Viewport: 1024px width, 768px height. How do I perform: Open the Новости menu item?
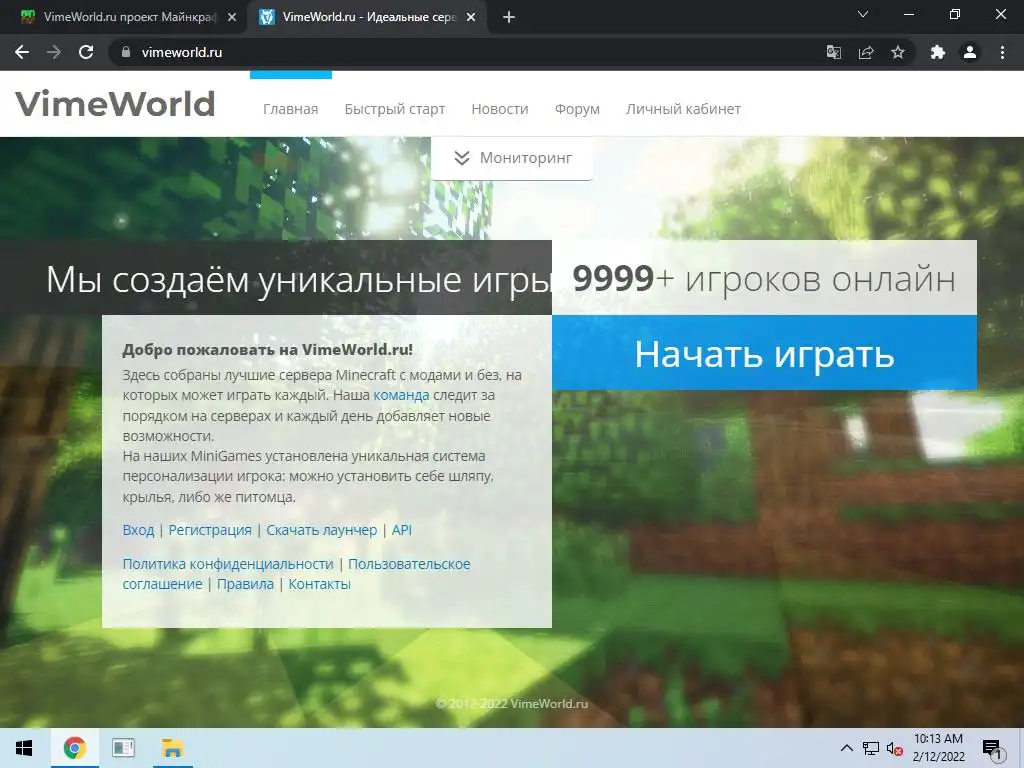pos(500,109)
